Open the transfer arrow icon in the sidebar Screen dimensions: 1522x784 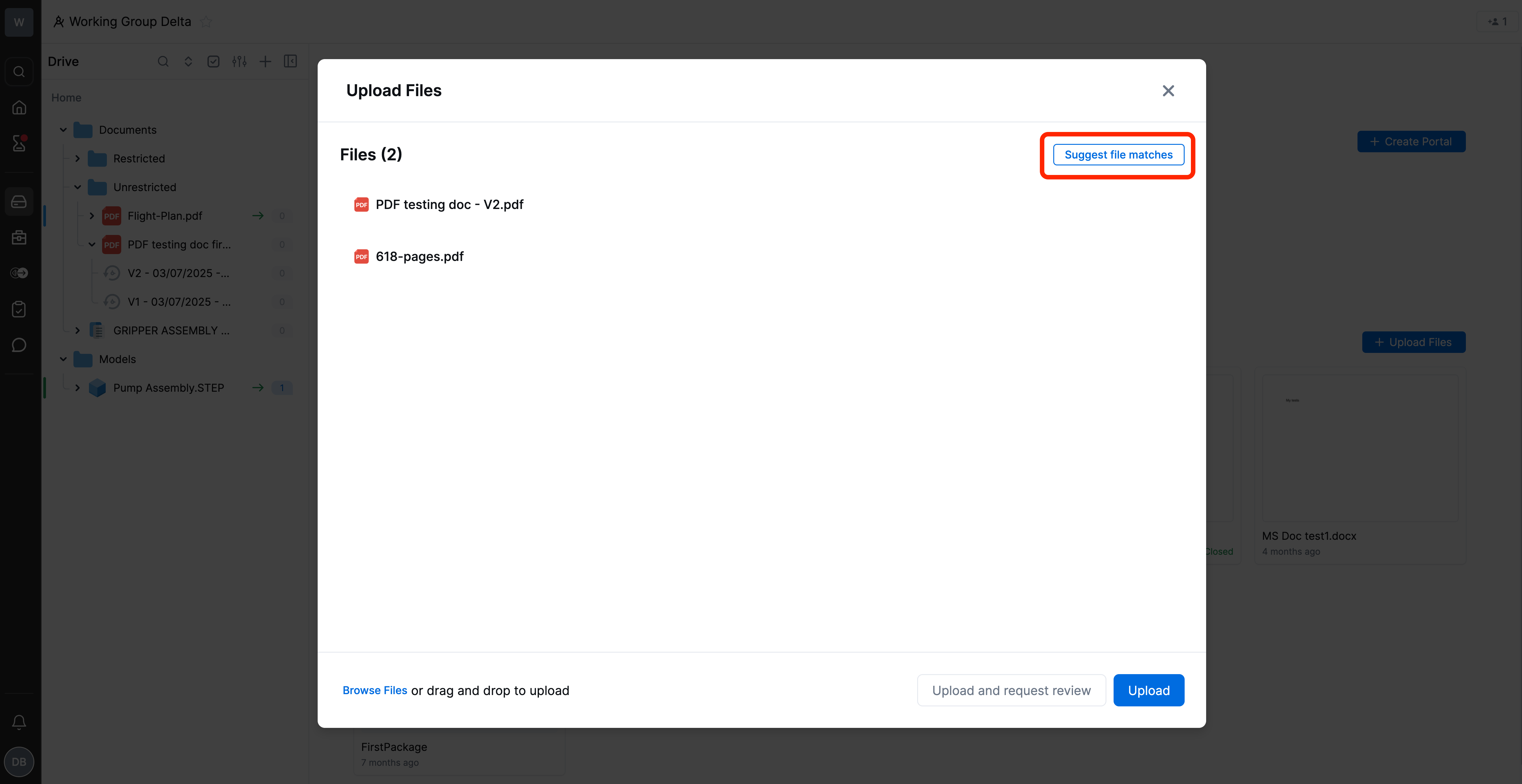pos(19,273)
